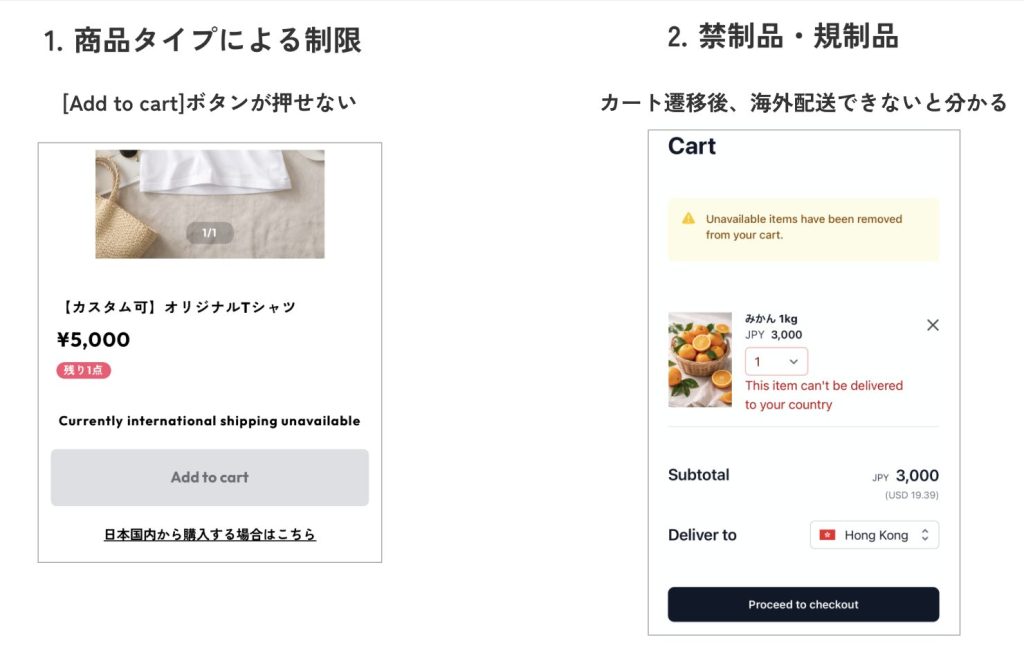Follow the 日本国内から購入する場合はこちら link
Screen dimensions: 1024x648
[210, 535]
